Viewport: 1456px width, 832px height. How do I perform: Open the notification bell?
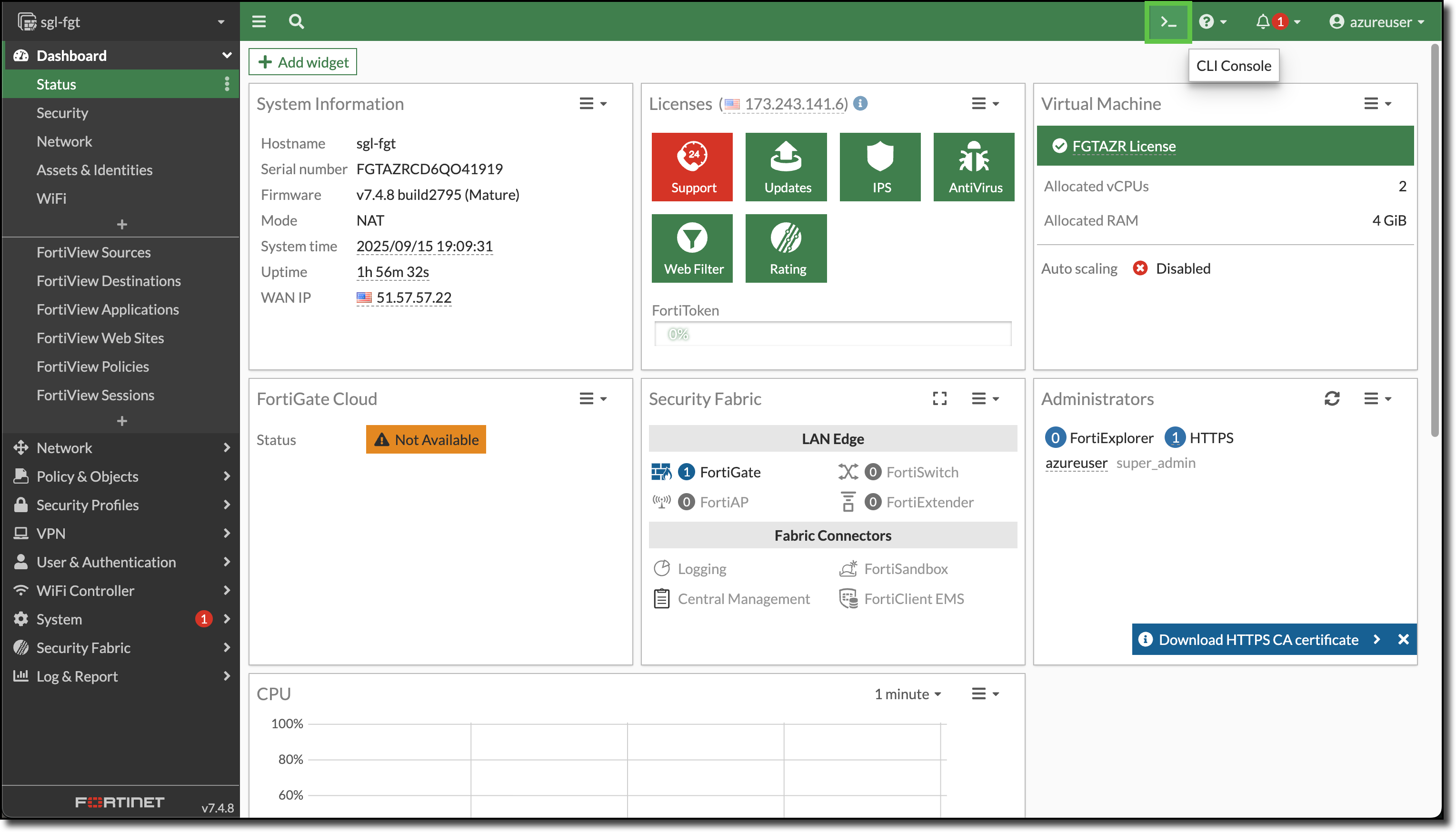pyautogui.click(x=1263, y=22)
